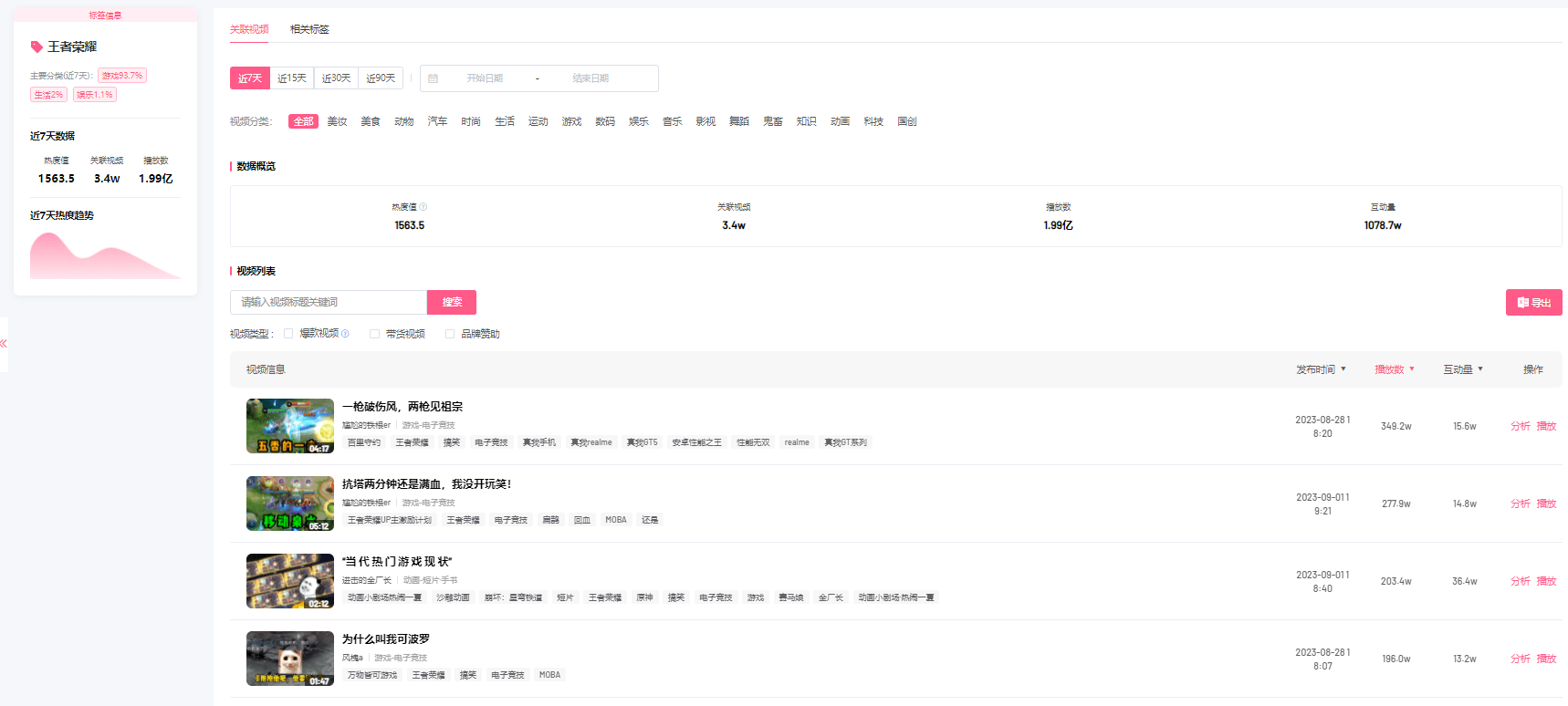Tick the 带货视频 checkbox

pos(374,334)
